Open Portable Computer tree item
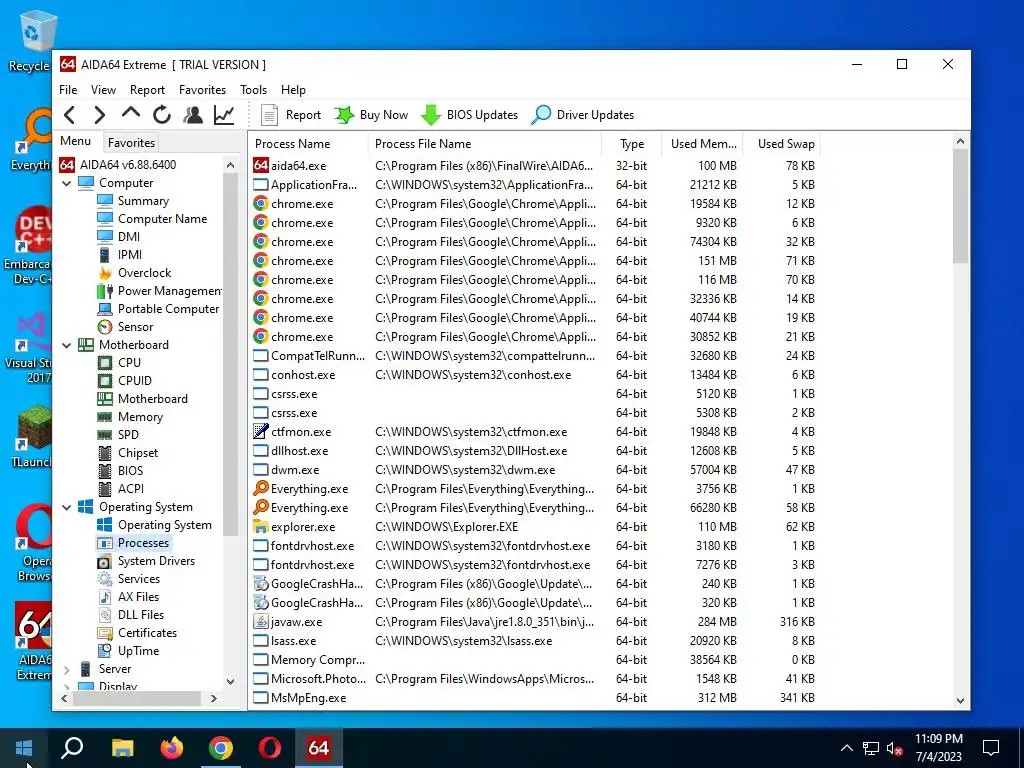Screen dimensions: 1024x768 click(x=158, y=309)
